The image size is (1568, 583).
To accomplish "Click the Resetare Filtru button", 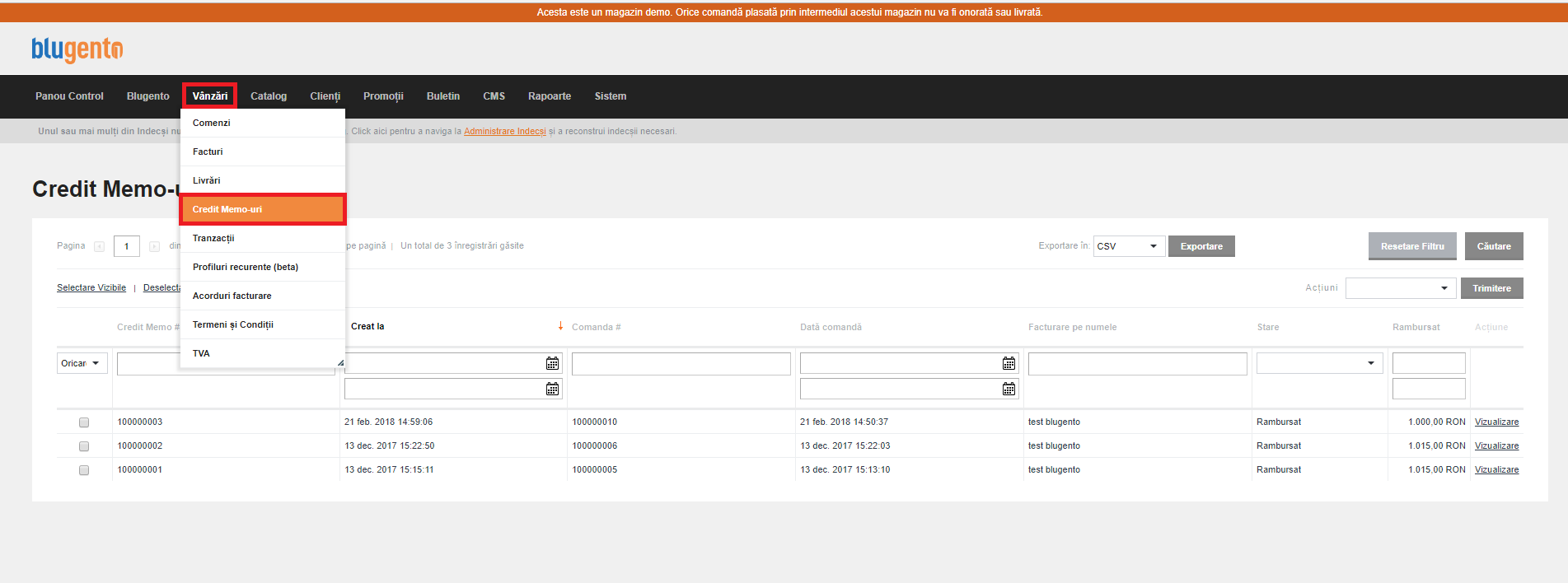I will tap(1412, 246).
